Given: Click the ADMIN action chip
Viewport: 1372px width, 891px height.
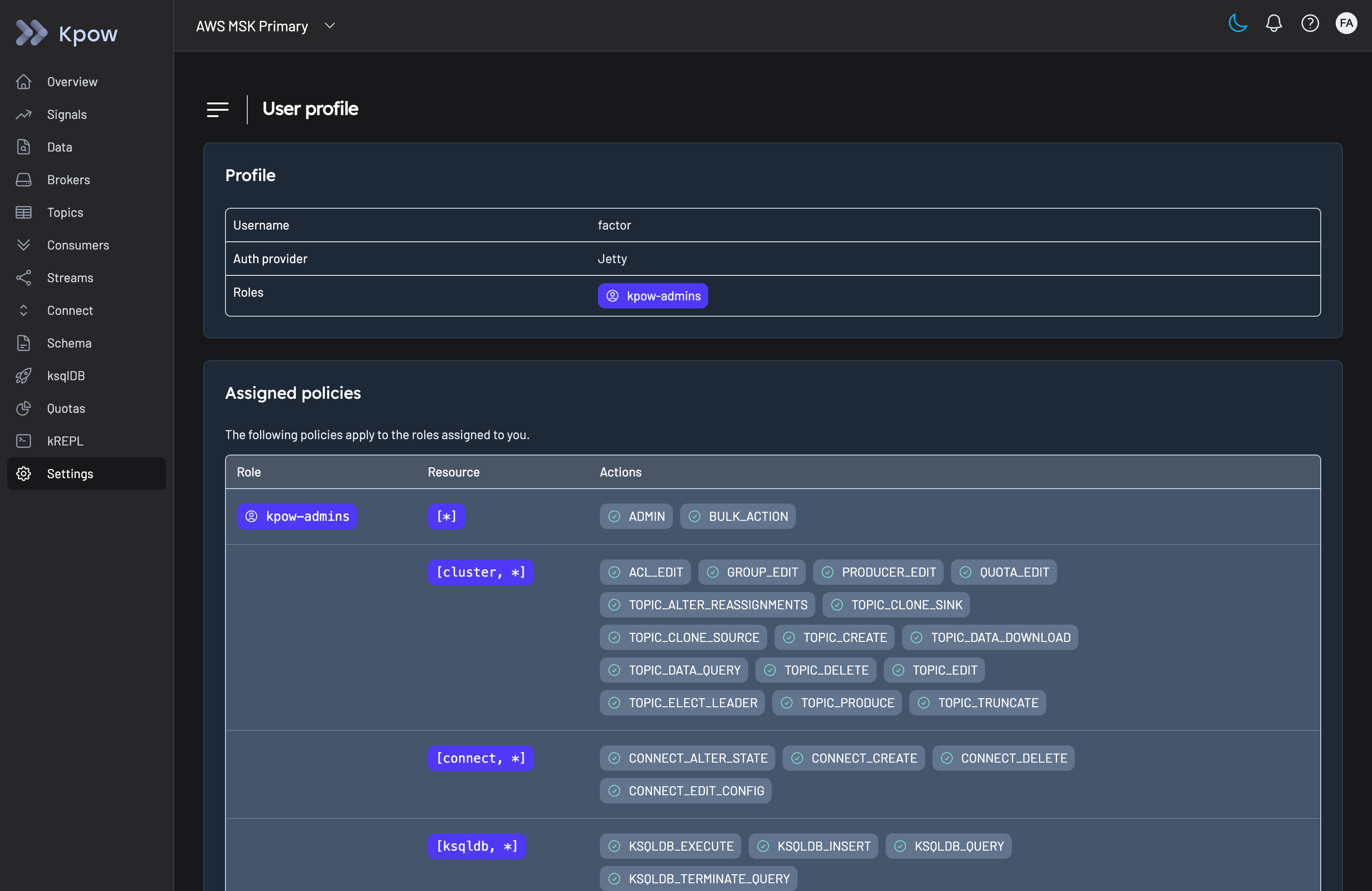Looking at the screenshot, I should tap(636, 517).
